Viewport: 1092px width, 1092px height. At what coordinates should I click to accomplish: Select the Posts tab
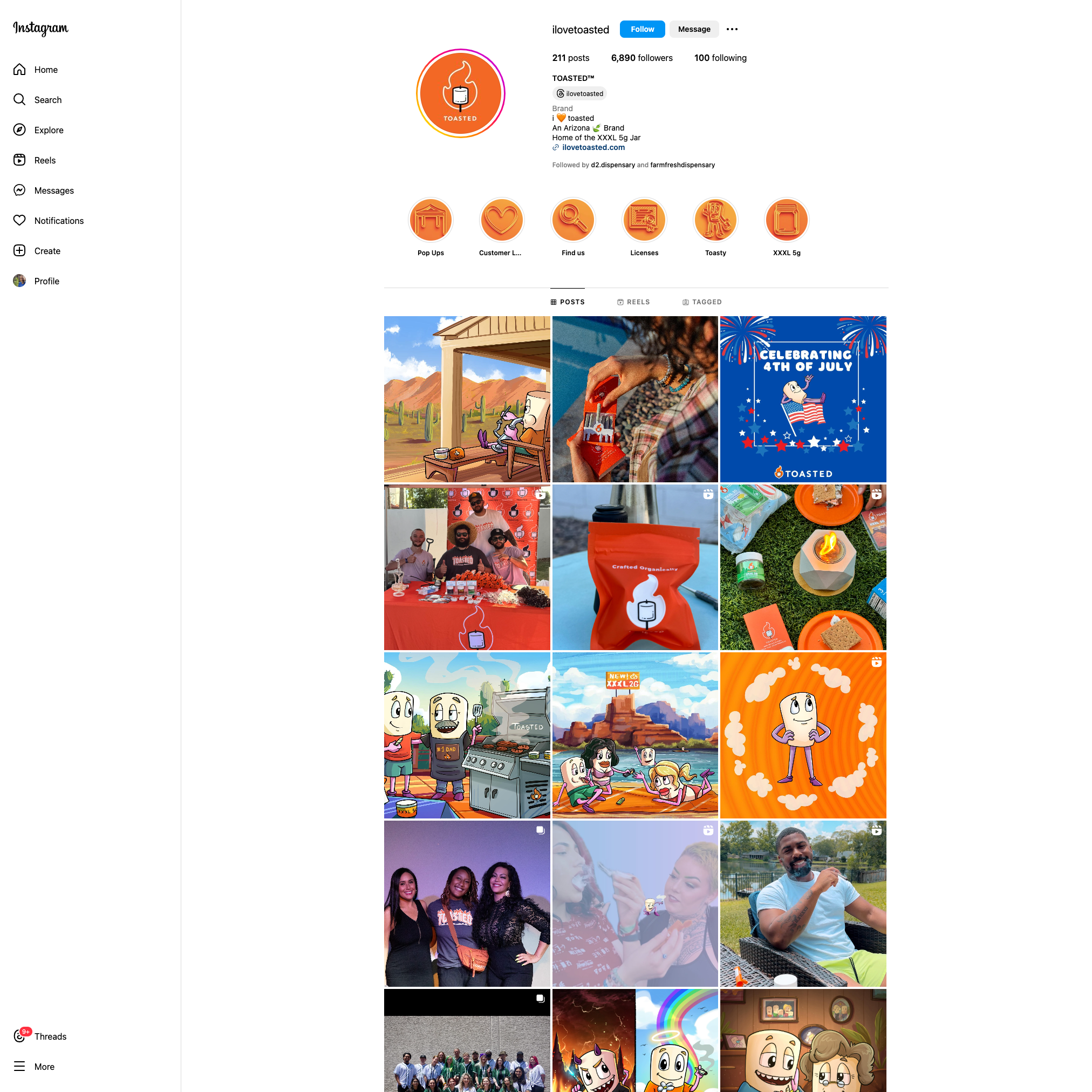click(568, 302)
